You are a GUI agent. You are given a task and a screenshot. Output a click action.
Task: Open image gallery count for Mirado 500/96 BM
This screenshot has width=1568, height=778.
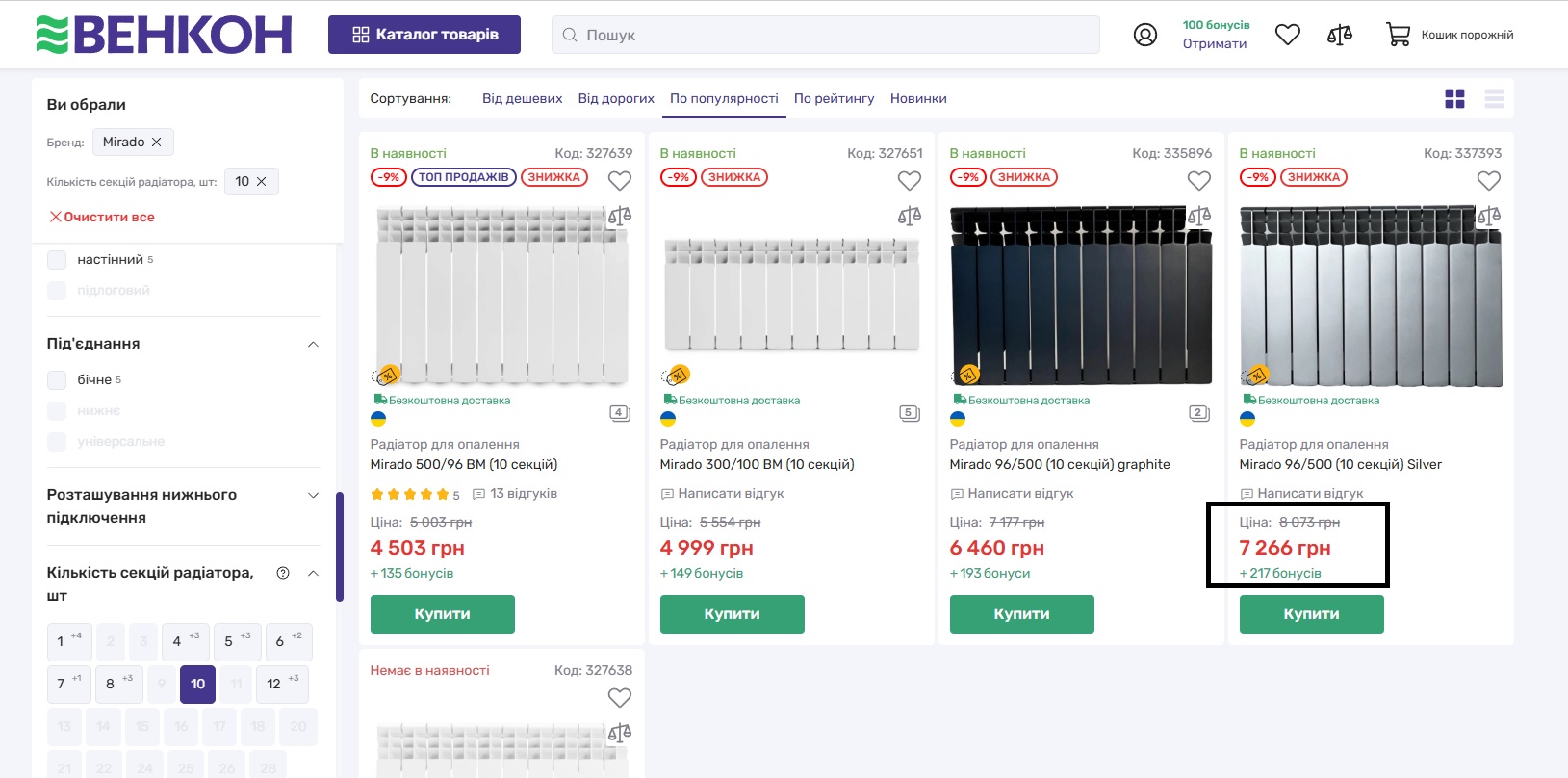(620, 413)
